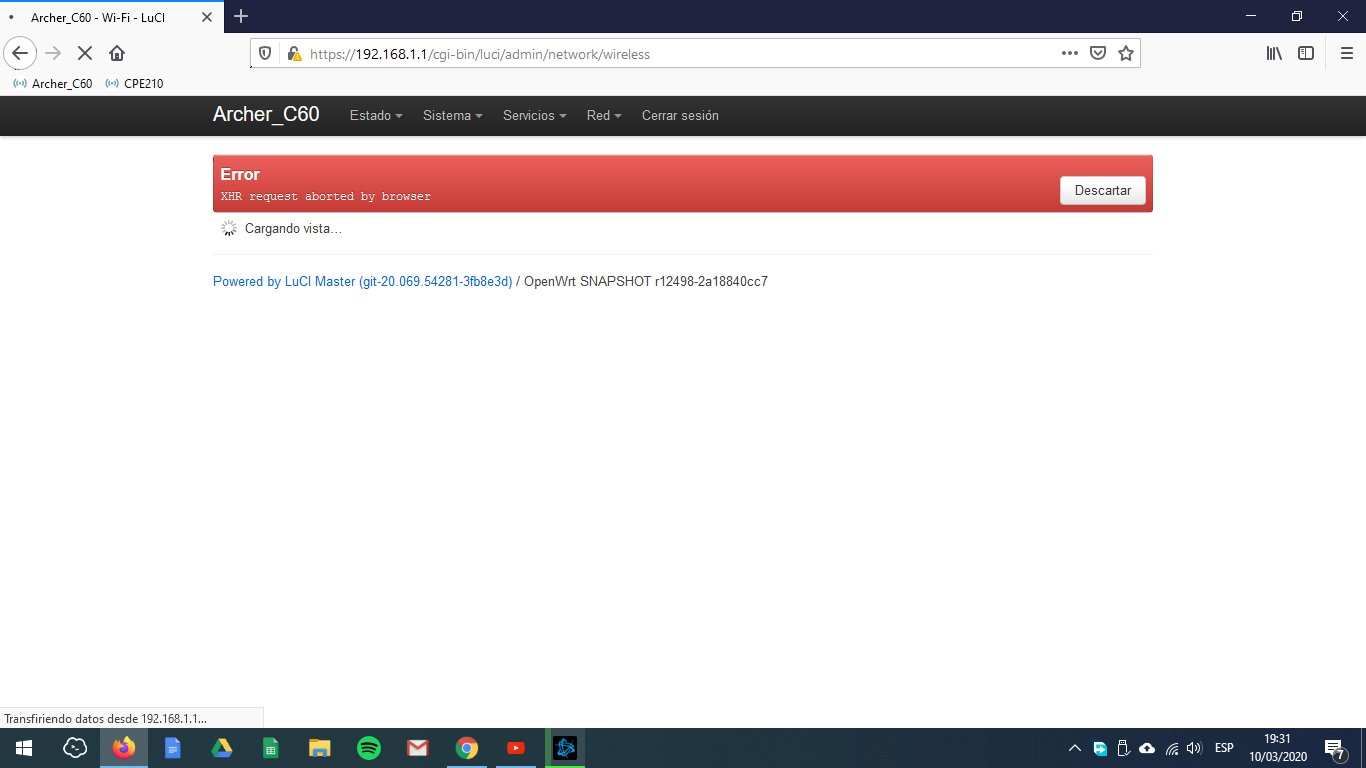Select the Archer_C60 - Wi-Fi - LuCI tab
Screen dimensions: 1366x768
click(110, 18)
